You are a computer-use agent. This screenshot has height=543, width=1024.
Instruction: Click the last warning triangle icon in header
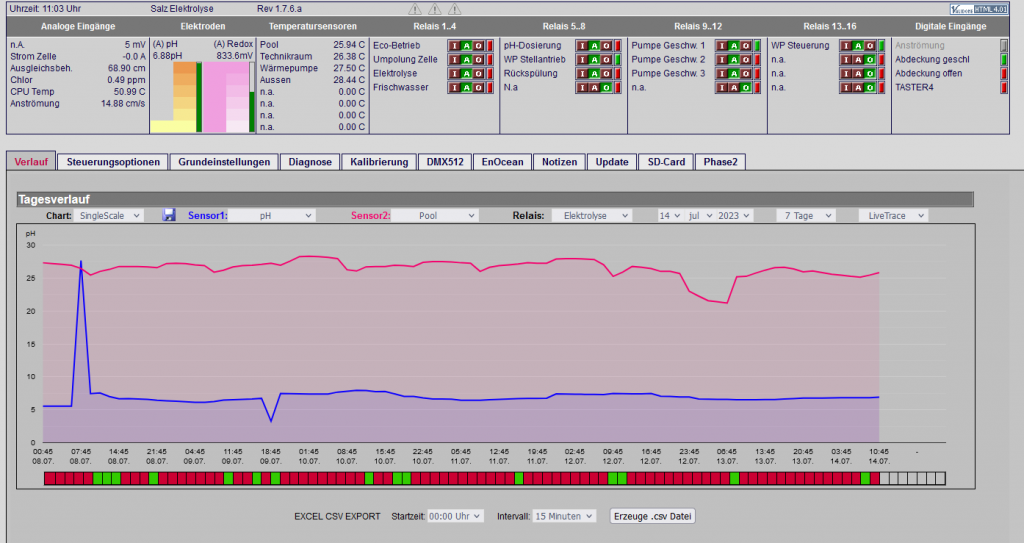tap(455, 8)
